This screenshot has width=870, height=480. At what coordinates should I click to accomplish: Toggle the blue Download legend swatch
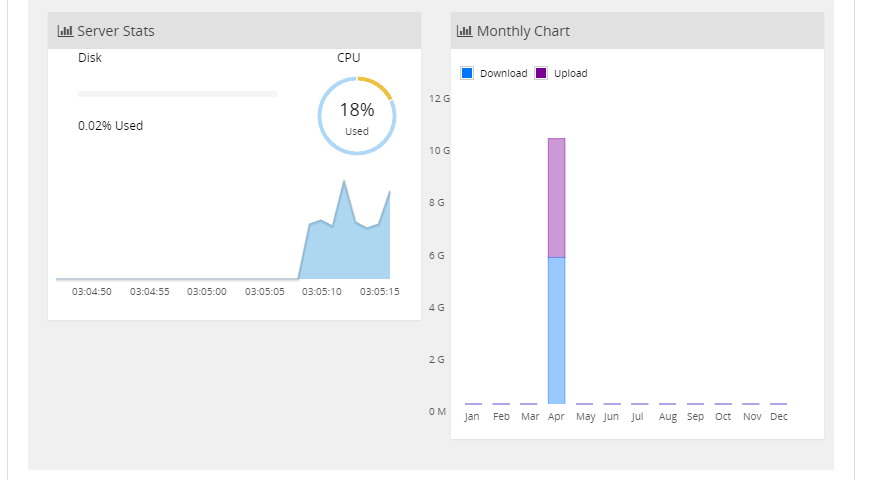467,73
